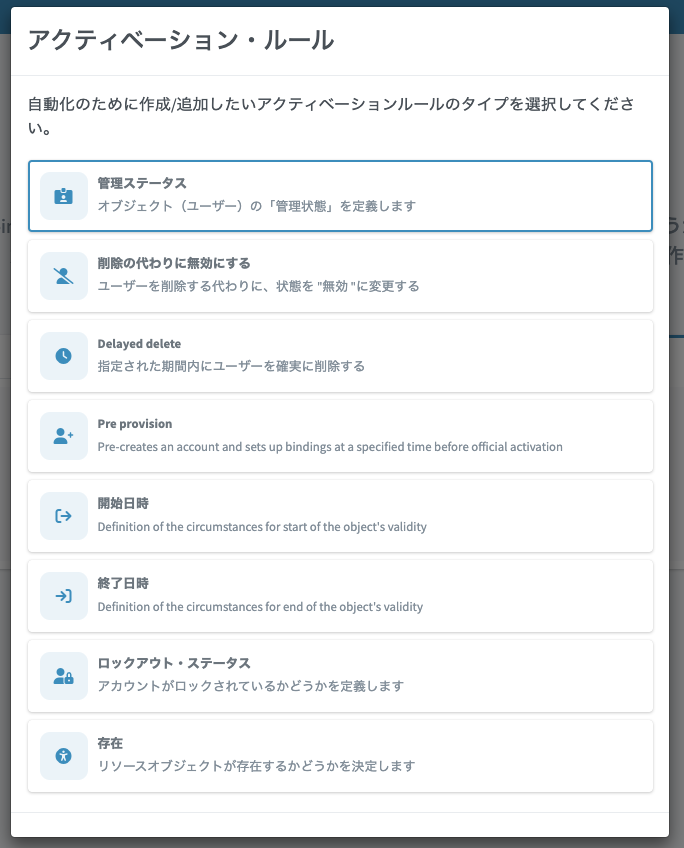
Task: Choose the 開始日時 title
Action: click(123, 504)
